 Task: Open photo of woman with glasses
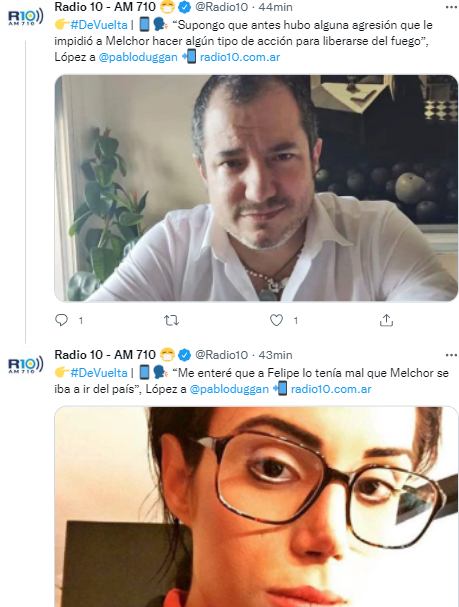coord(256,507)
